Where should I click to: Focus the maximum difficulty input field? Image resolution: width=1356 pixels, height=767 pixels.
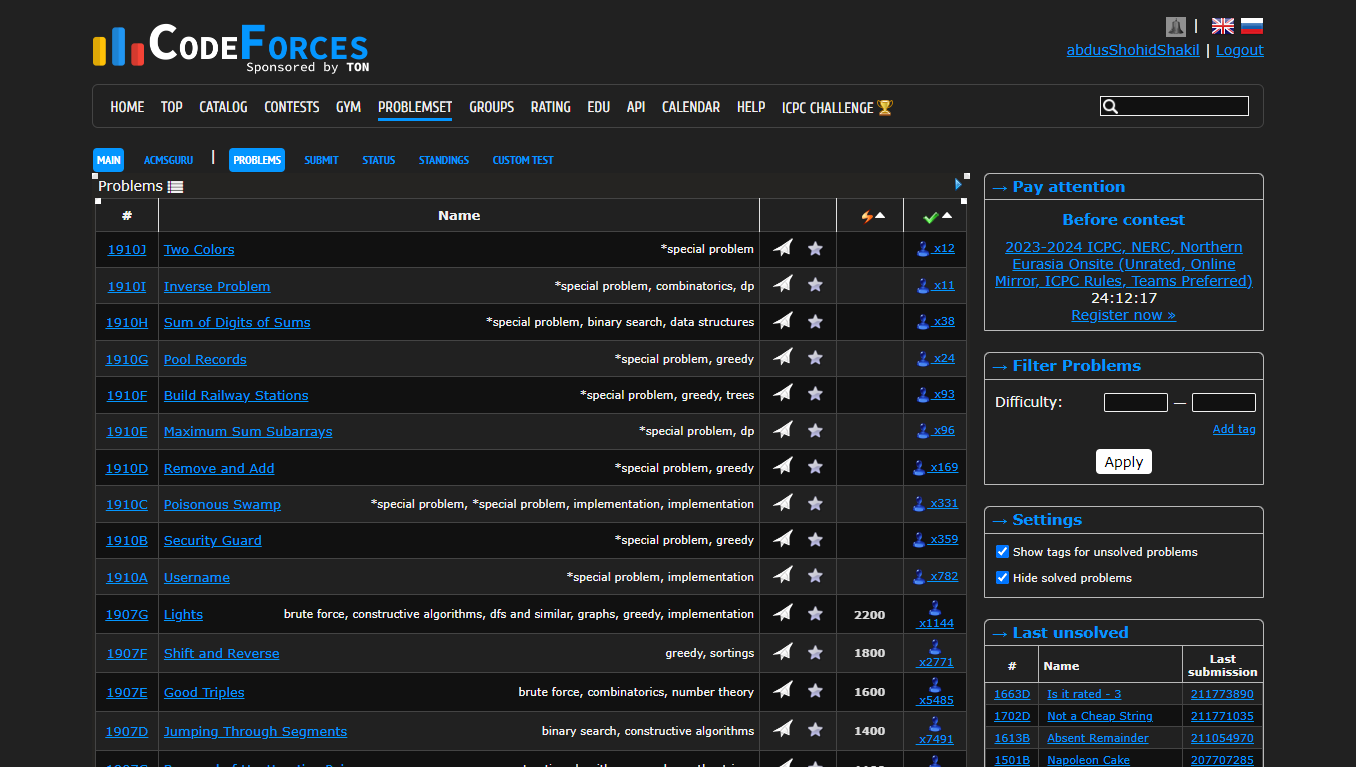tap(1224, 402)
